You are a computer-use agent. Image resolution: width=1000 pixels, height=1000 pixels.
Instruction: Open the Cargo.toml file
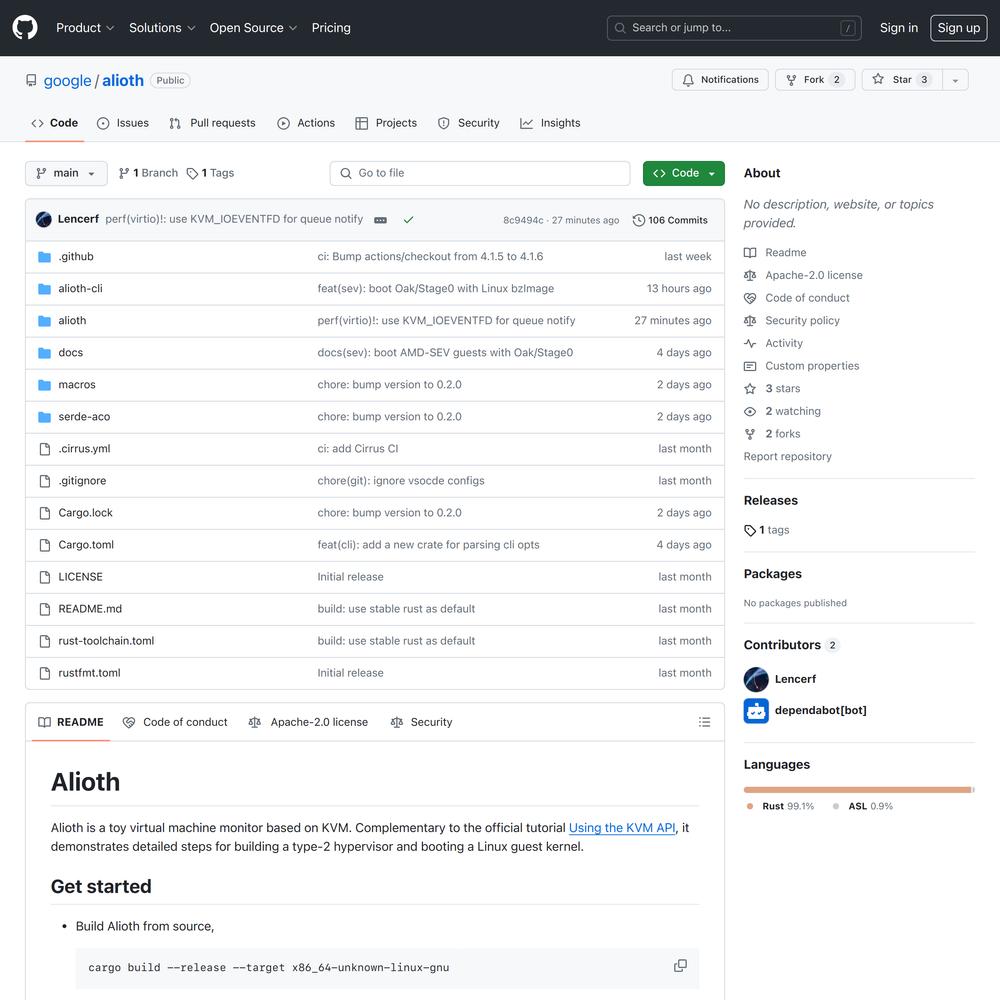click(x=86, y=545)
